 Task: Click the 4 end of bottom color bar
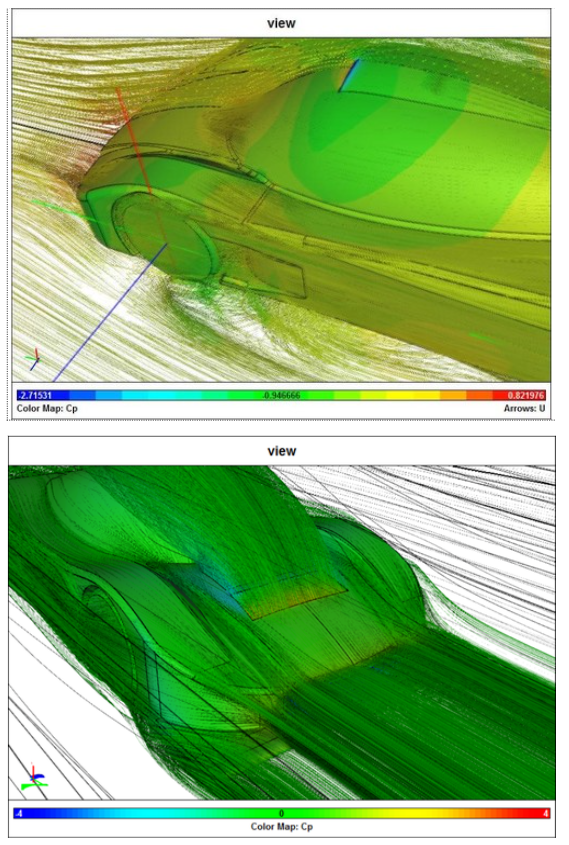[546, 813]
